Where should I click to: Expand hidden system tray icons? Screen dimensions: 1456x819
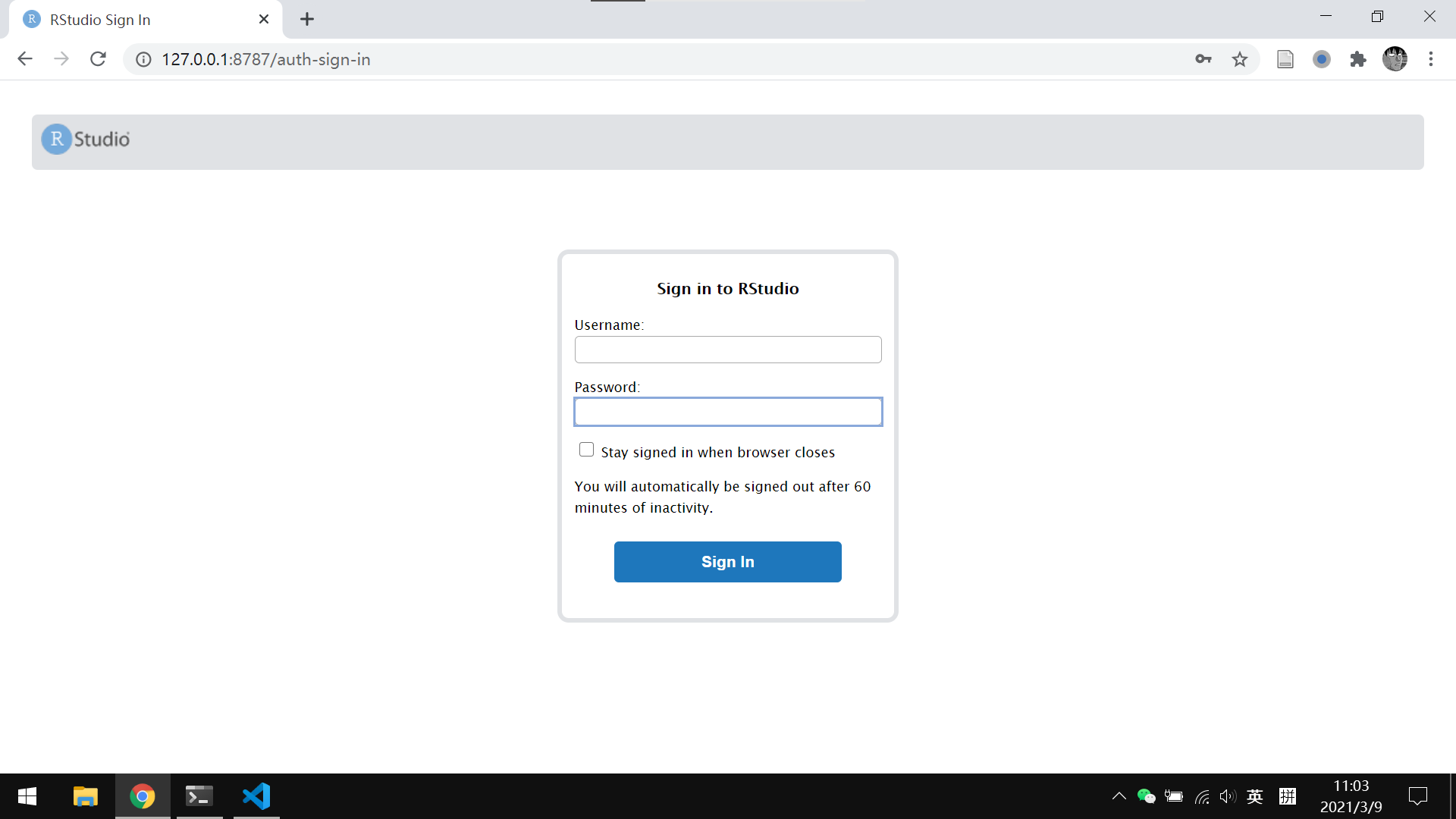(x=1119, y=796)
